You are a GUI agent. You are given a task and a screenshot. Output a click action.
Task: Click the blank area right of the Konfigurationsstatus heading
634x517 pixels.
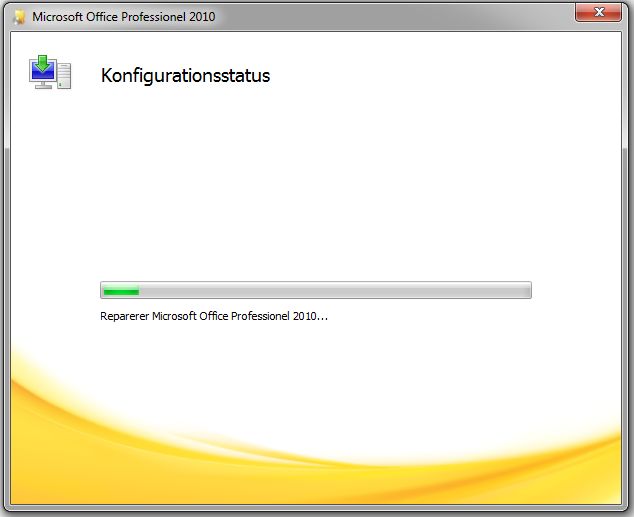point(450,76)
